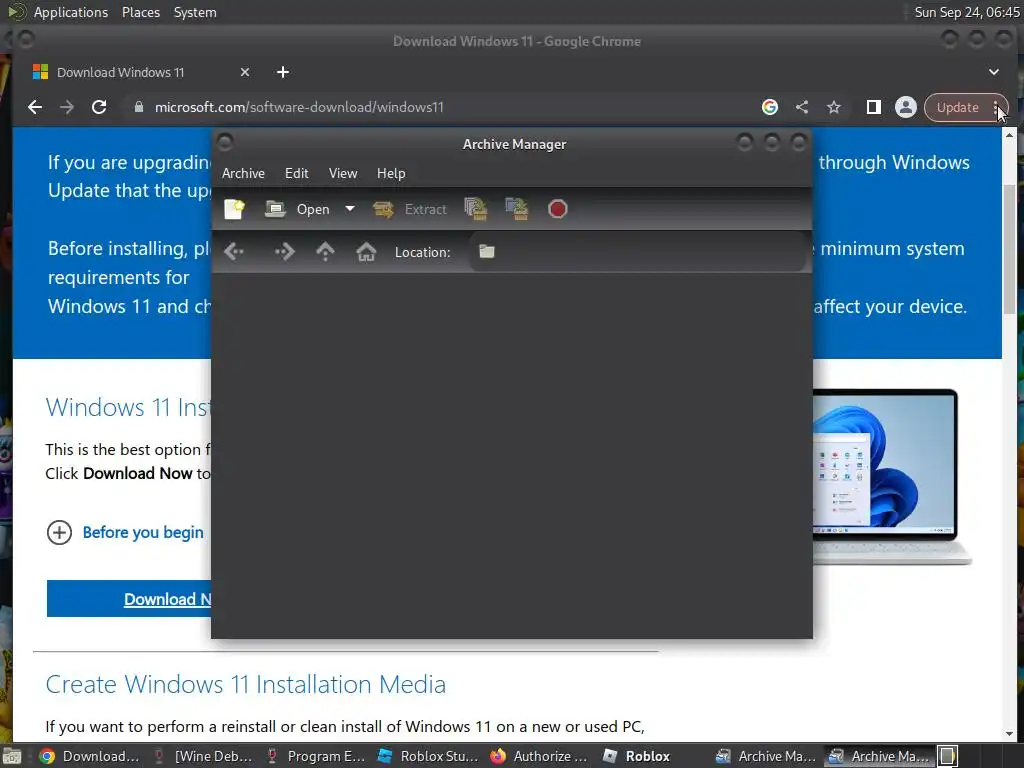Viewport: 1024px width, 768px height.
Task: Go back in Archive Manager location bar
Action: [234, 251]
